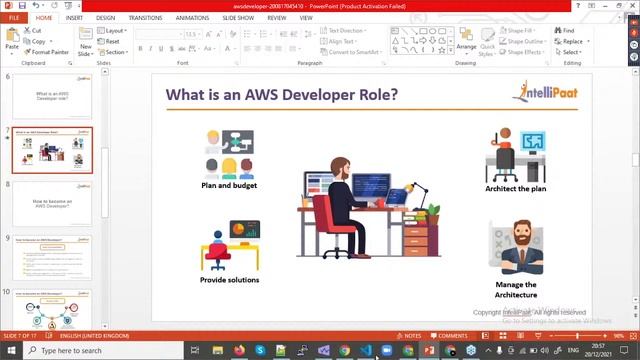The width and height of the screenshot is (640, 360).
Task: Open Shape Fill dropdown
Action: [518, 31]
